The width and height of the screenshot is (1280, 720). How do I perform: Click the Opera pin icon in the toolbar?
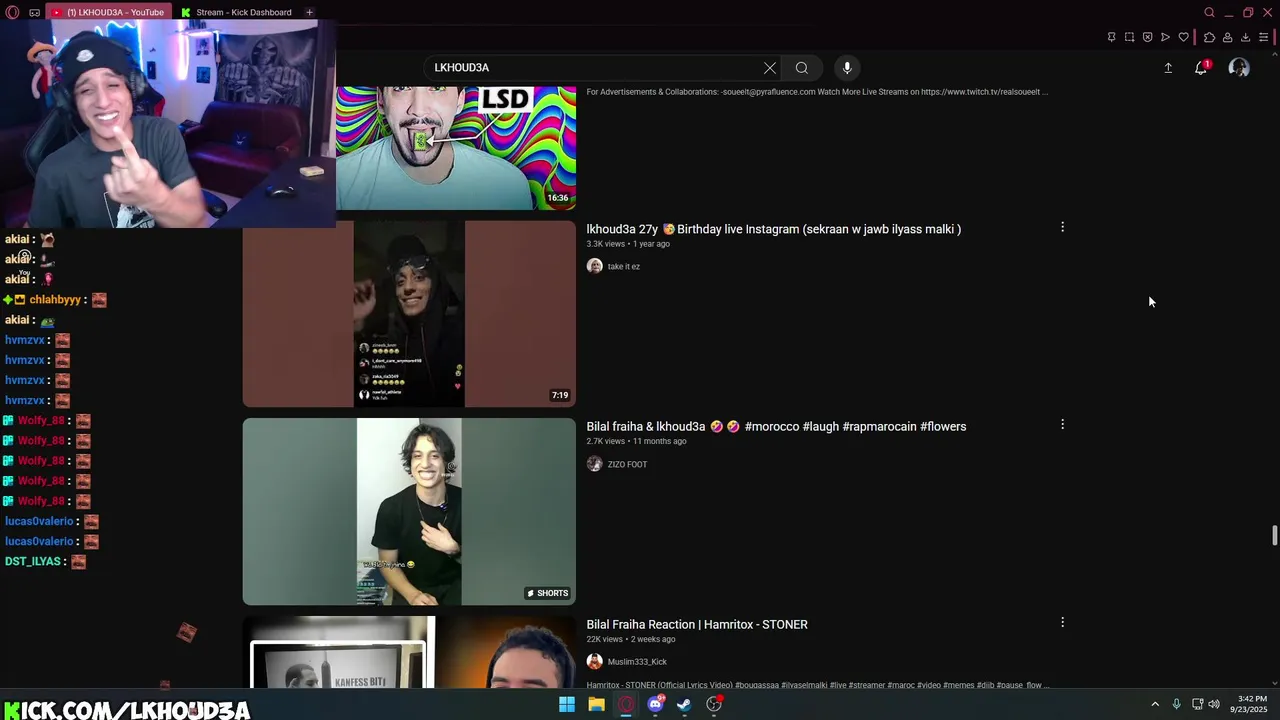click(x=1111, y=37)
